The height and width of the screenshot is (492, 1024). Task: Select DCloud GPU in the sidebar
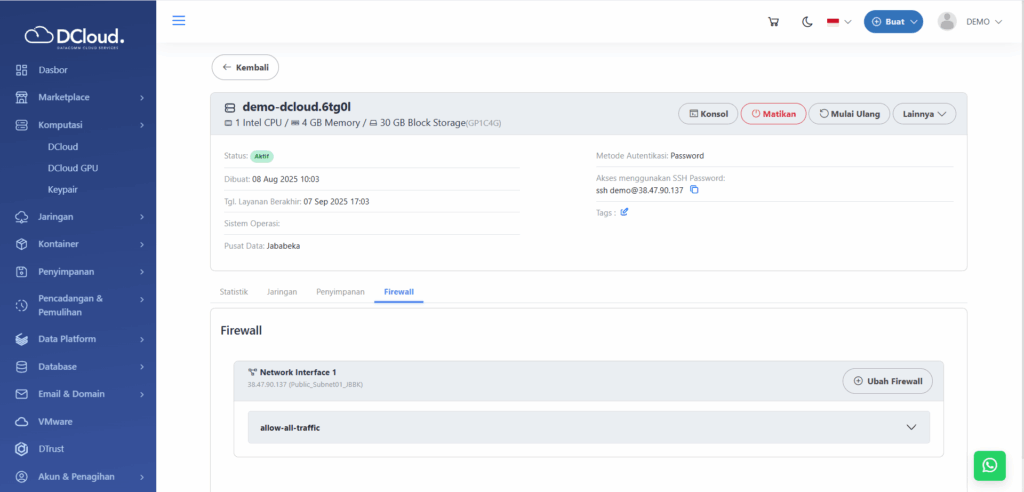[x=74, y=168]
